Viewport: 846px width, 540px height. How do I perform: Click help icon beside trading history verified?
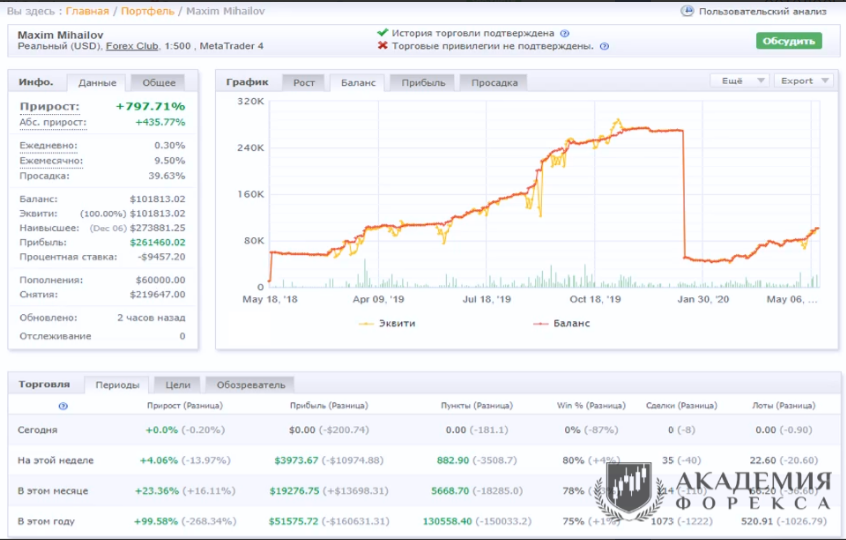point(564,33)
